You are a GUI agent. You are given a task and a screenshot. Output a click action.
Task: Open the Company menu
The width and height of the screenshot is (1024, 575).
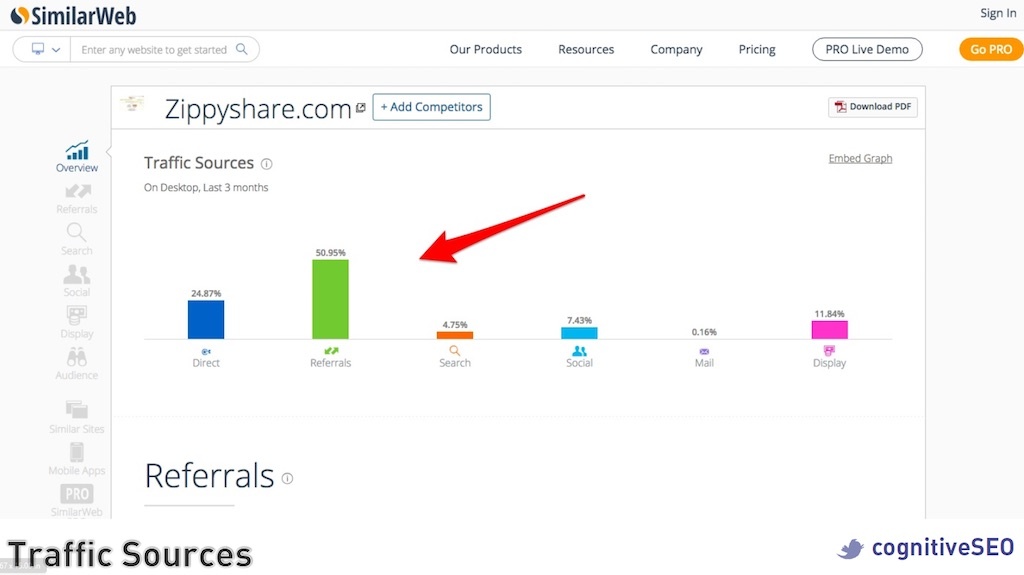click(x=676, y=50)
